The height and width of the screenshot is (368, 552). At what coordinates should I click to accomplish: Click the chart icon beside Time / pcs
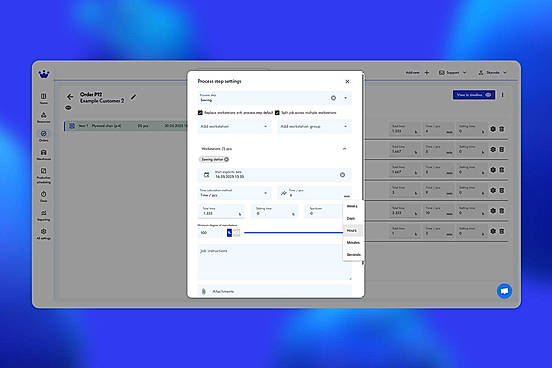coord(283,193)
